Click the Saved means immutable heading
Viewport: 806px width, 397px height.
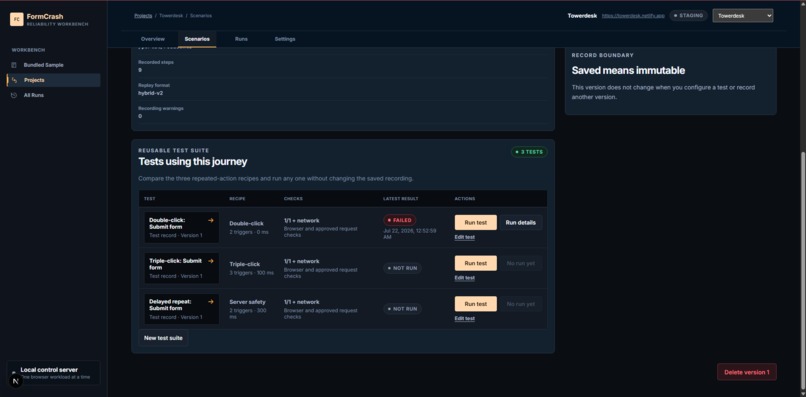click(628, 70)
